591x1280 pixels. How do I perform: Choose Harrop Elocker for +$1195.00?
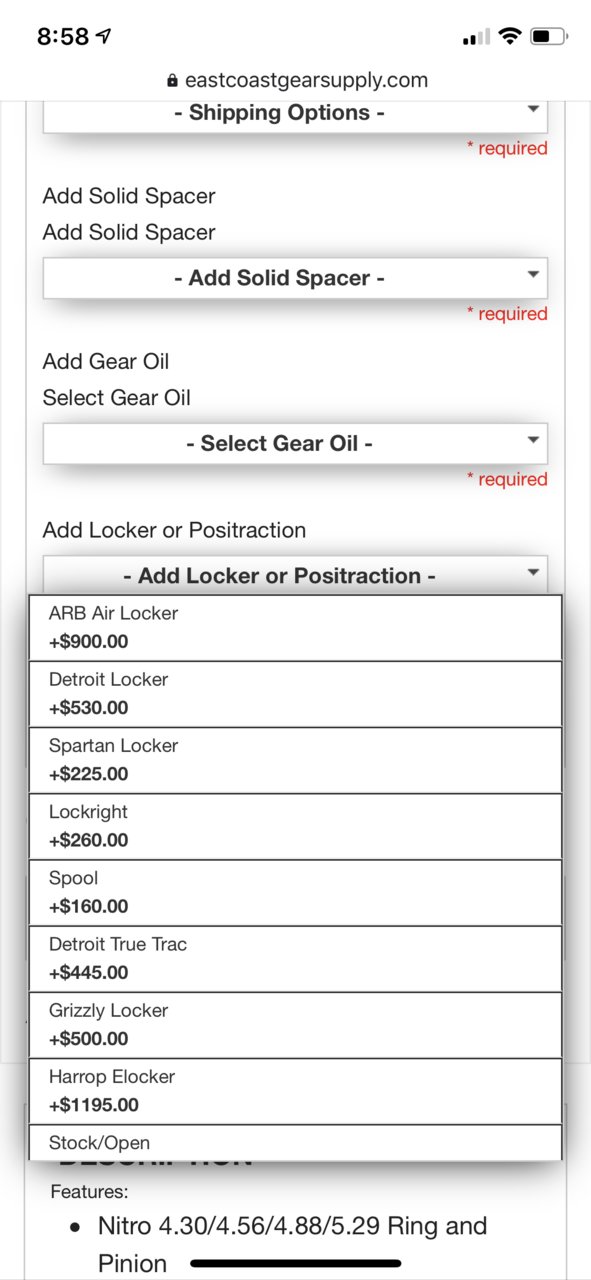295,1090
